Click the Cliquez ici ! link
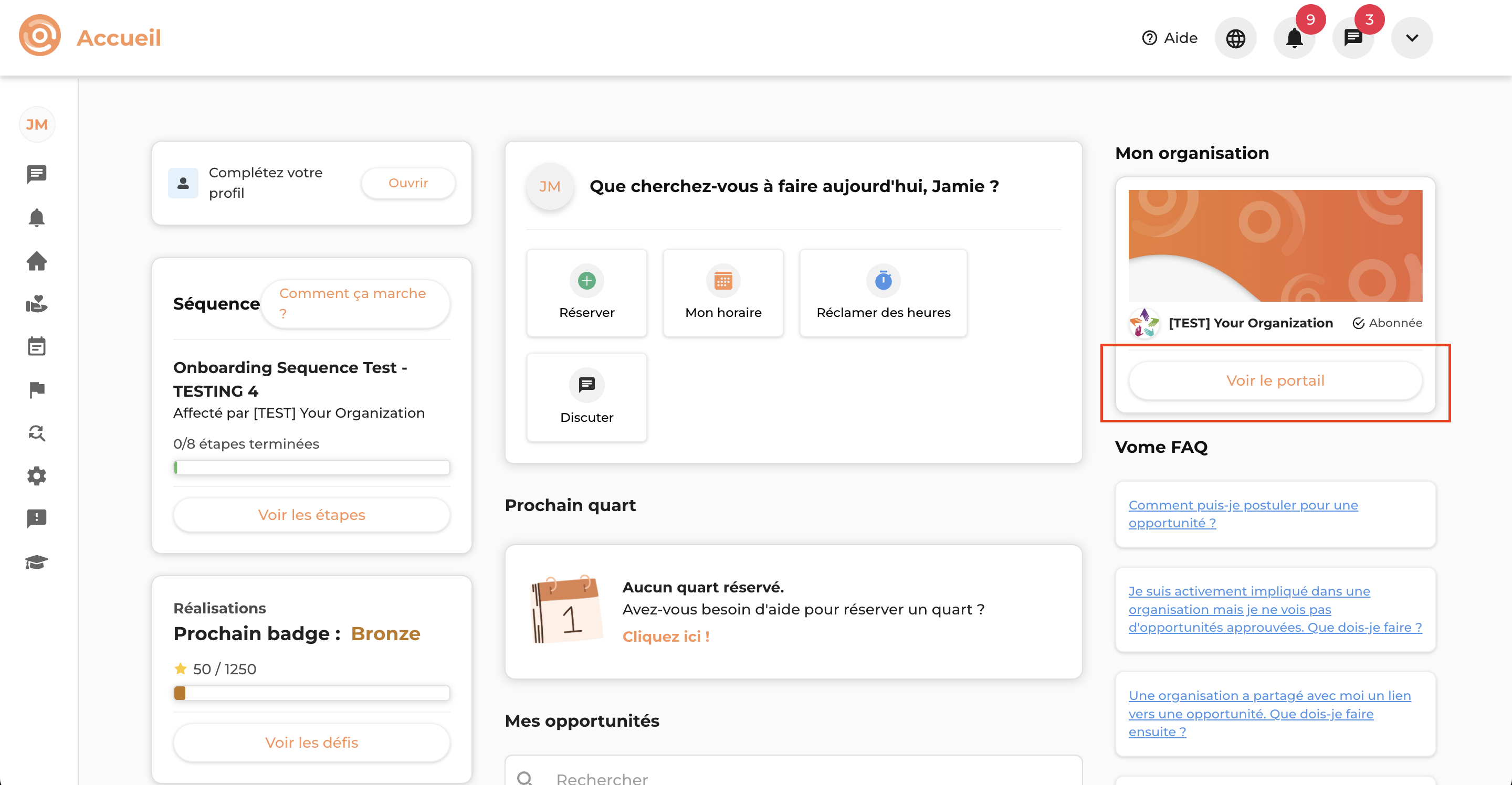The height and width of the screenshot is (785, 1512). pyautogui.click(x=666, y=637)
